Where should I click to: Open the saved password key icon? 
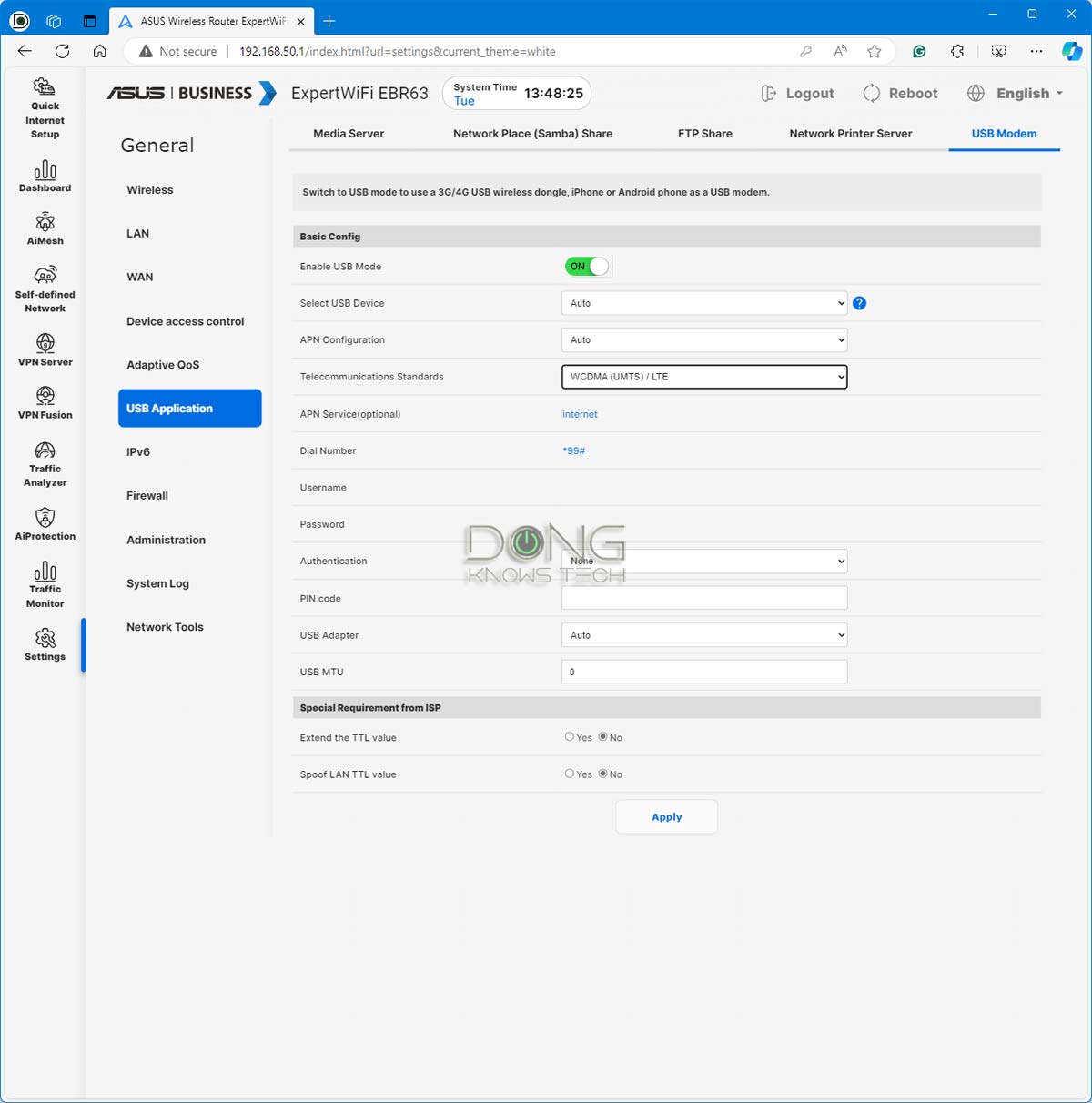pos(805,51)
